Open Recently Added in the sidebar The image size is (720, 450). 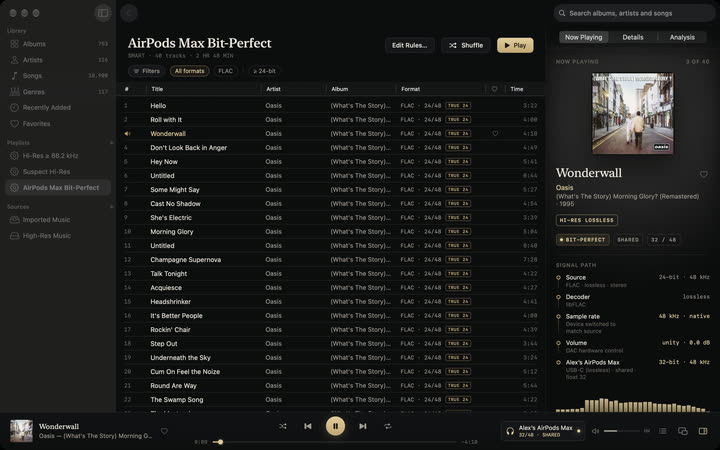coord(58,107)
